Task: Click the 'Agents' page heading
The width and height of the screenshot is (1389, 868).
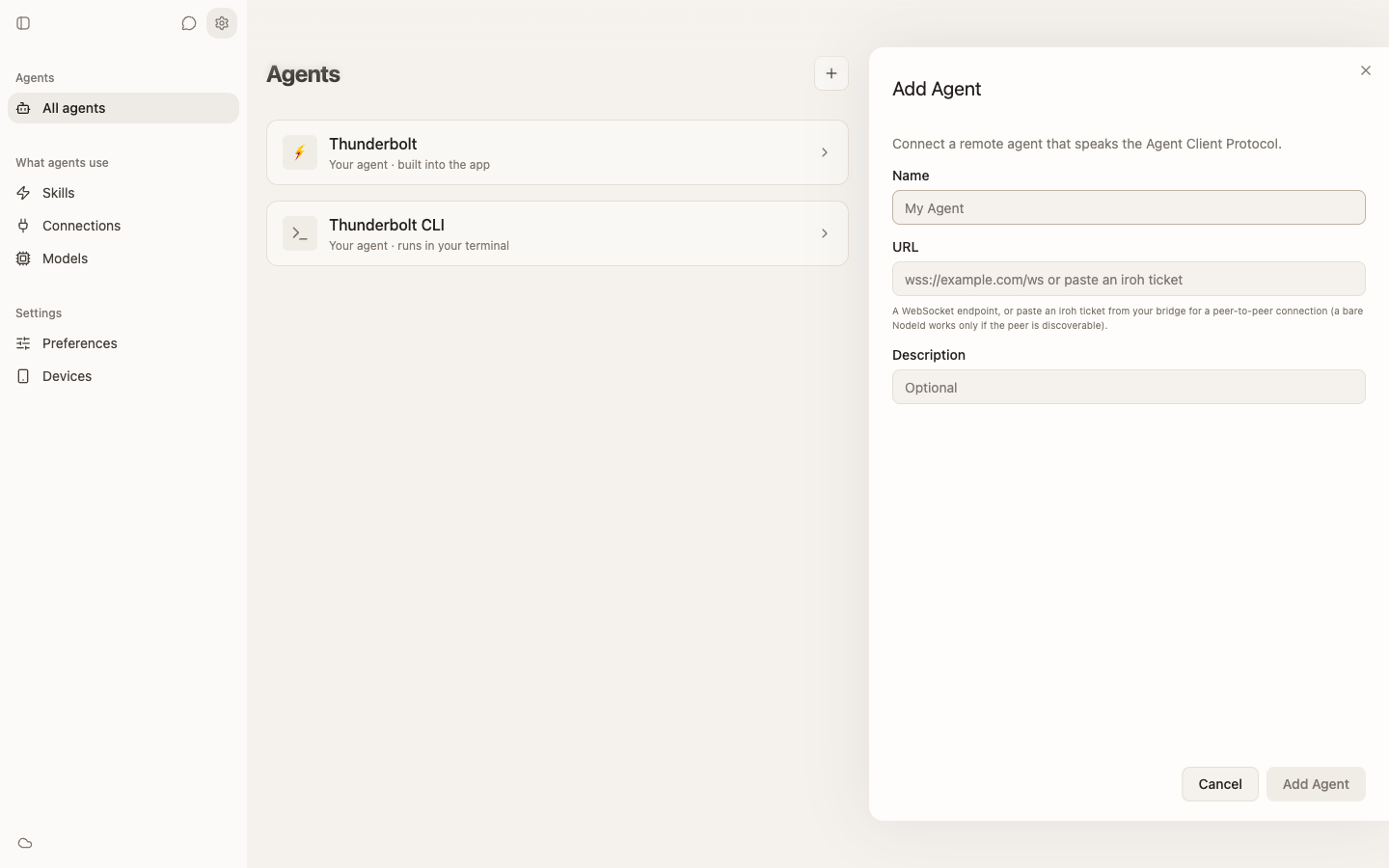Action: click(303, 74)
